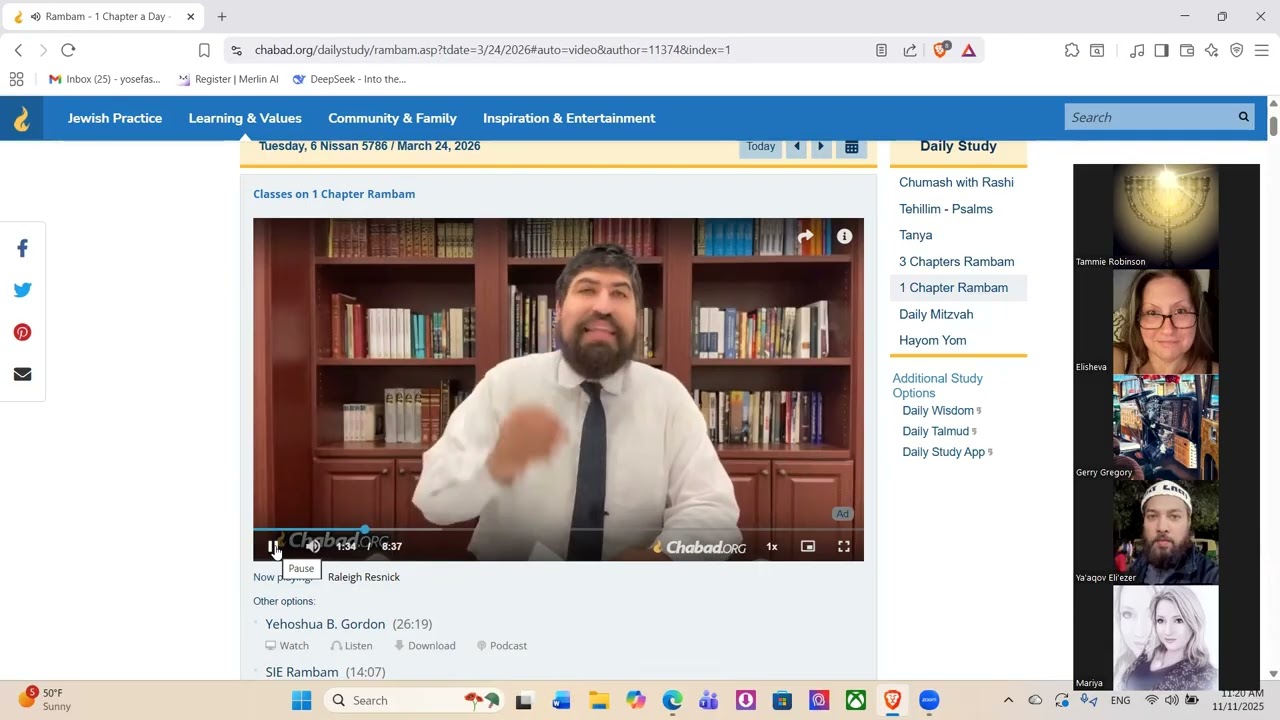Click 'Classes on 1 Chapter Rambam' heading
Image resolution: width=1280 pixels, height=720 pixels.
pos(334,194)
